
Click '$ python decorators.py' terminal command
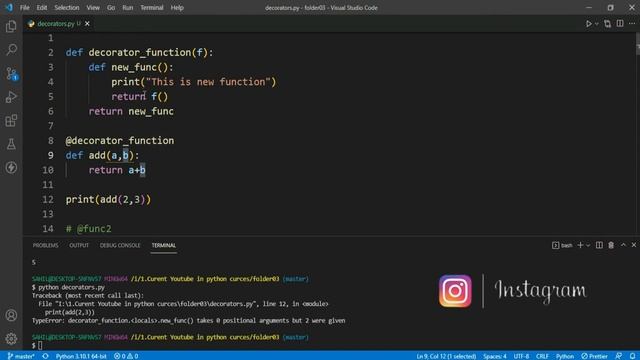(x=68, y=287)
